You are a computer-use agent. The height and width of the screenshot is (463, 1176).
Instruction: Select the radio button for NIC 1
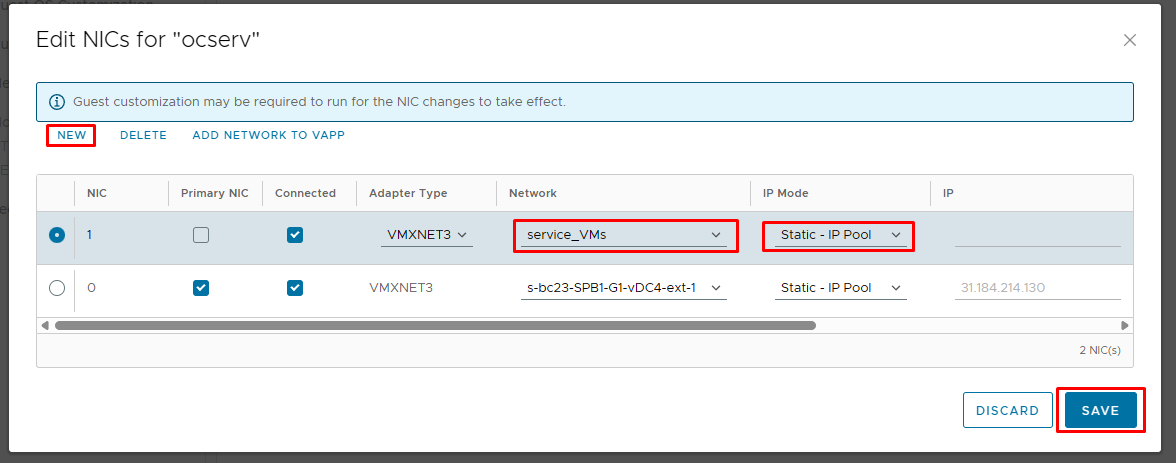(56, 235)
